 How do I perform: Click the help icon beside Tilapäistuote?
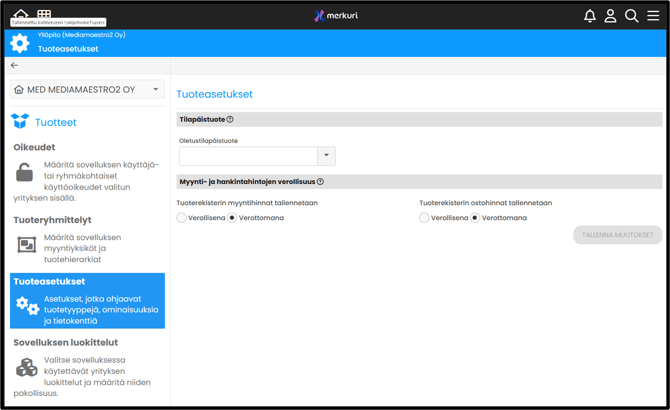(x=230, y=120)
